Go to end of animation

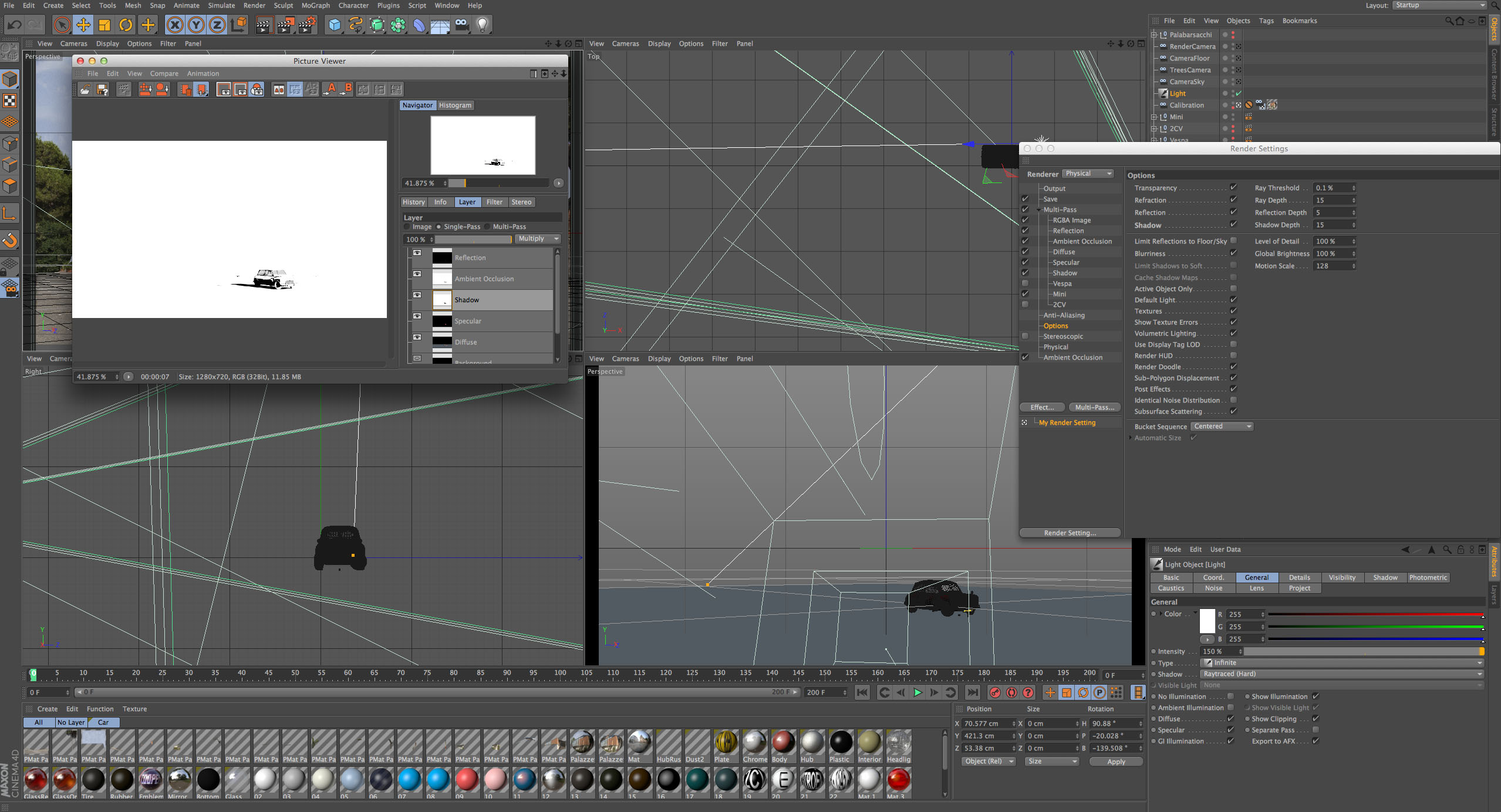972,692
